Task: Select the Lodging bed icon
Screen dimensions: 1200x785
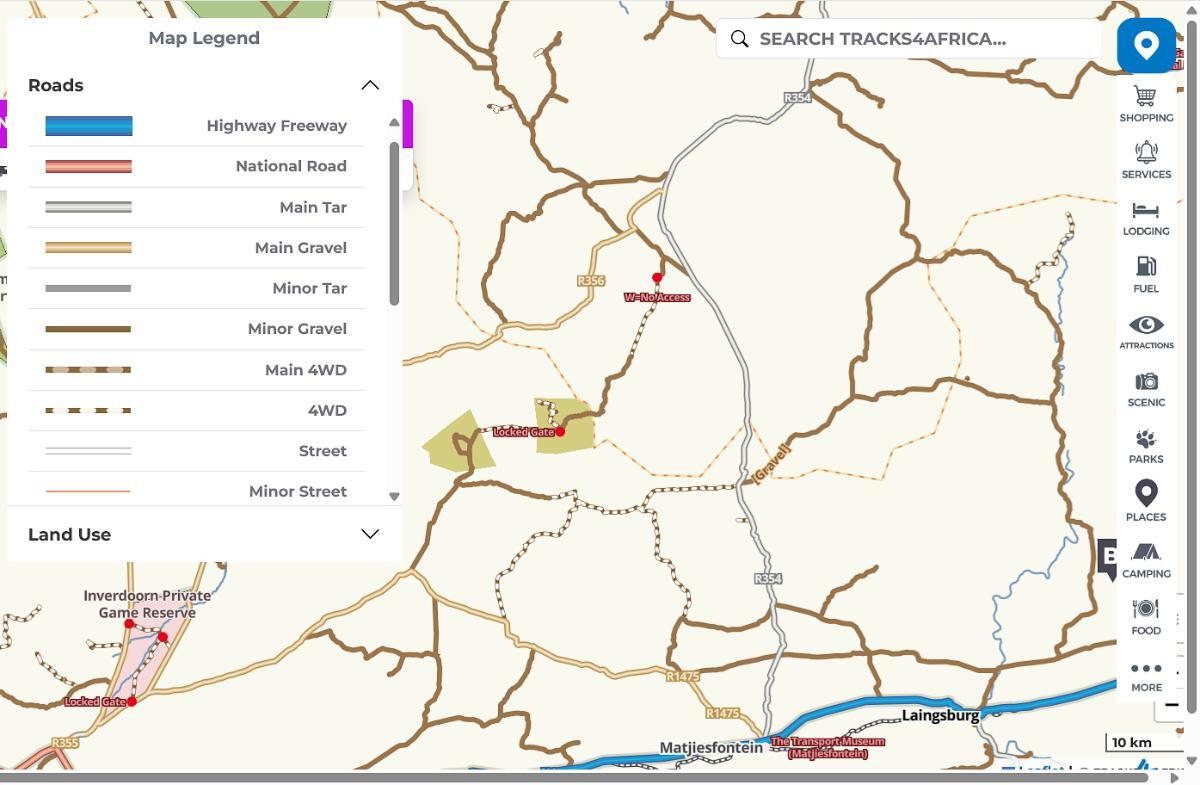Action: (1146, 217)
